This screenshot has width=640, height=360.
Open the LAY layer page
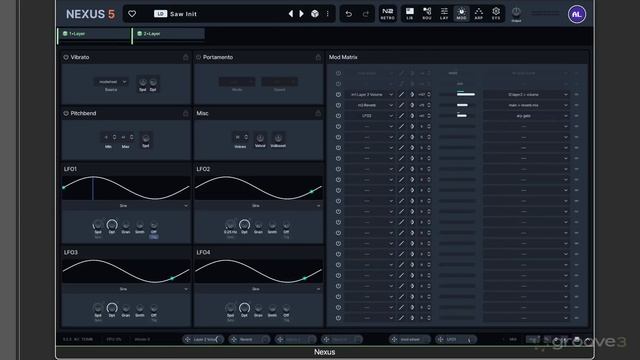pyautogui.click(x=444, y=14)
